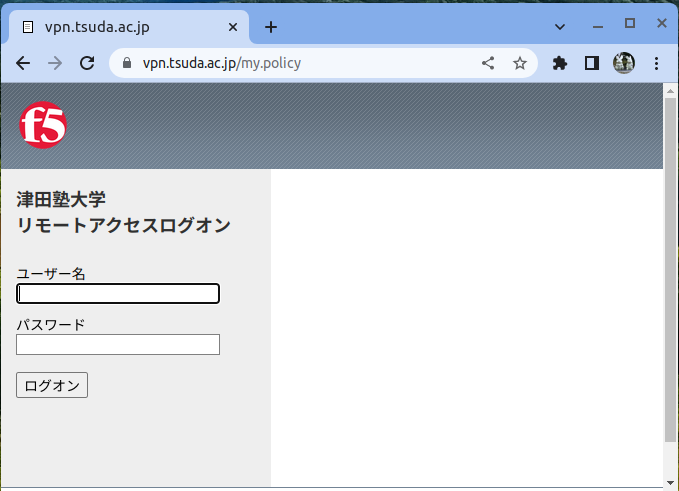Screen dimensions: 679x491
Task: Open the Chrome profile avatar
Action: coord(624,63)
